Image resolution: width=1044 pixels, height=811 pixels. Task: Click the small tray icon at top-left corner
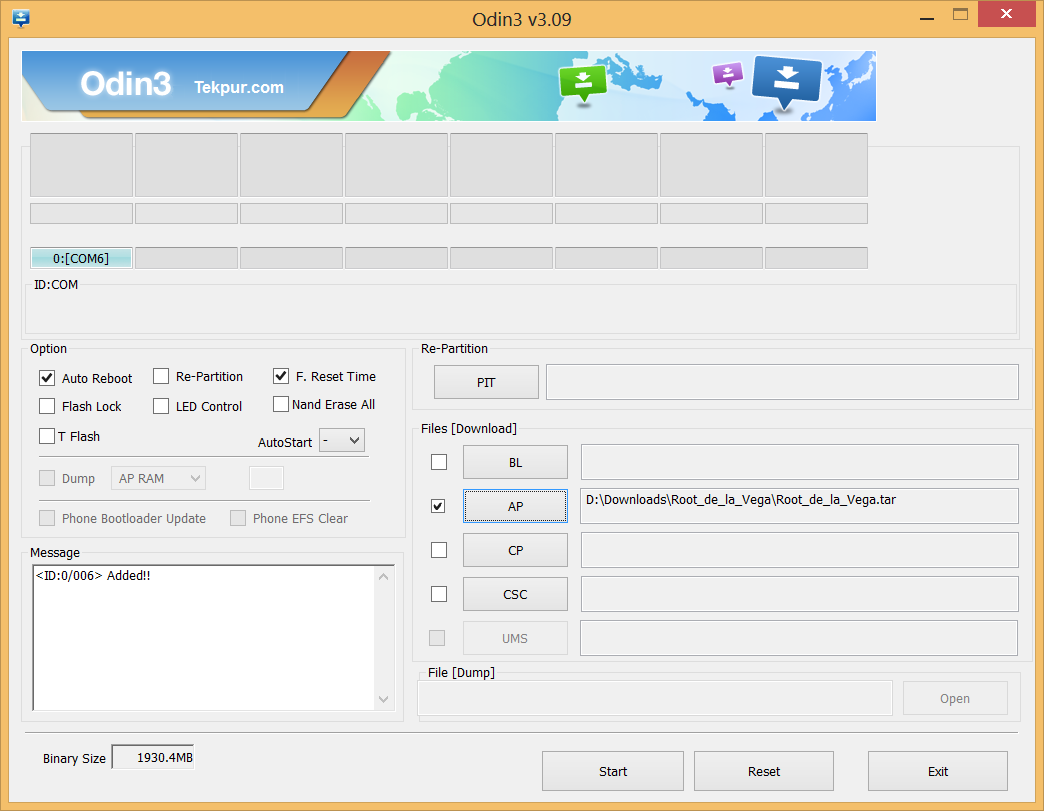pyautogui.click(x=21, y=18)
